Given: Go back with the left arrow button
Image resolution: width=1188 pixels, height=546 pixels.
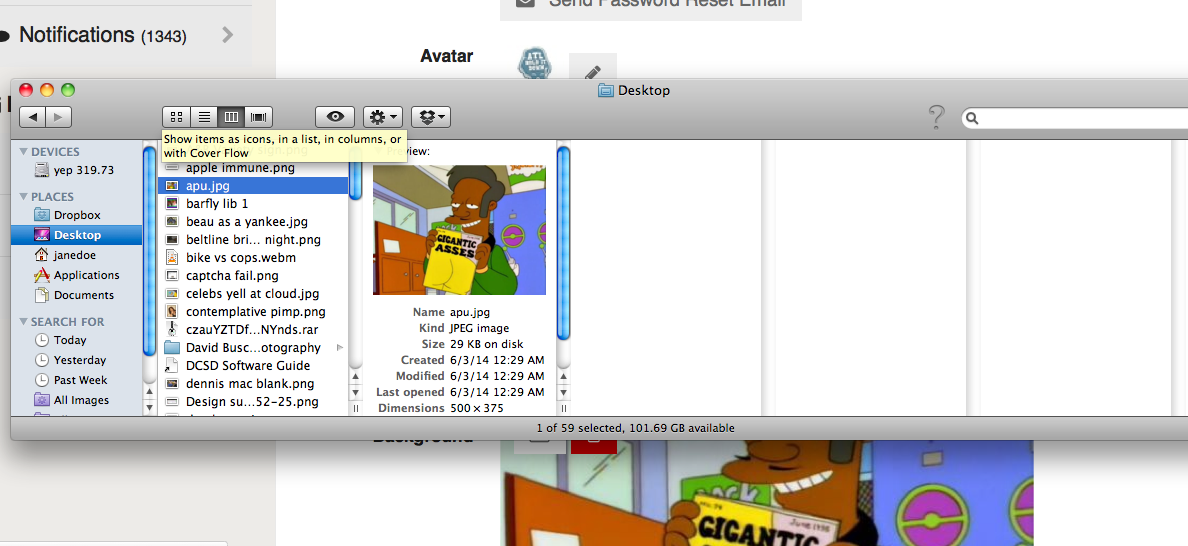Looking at the screenshot, I should (x=33, y=117).
